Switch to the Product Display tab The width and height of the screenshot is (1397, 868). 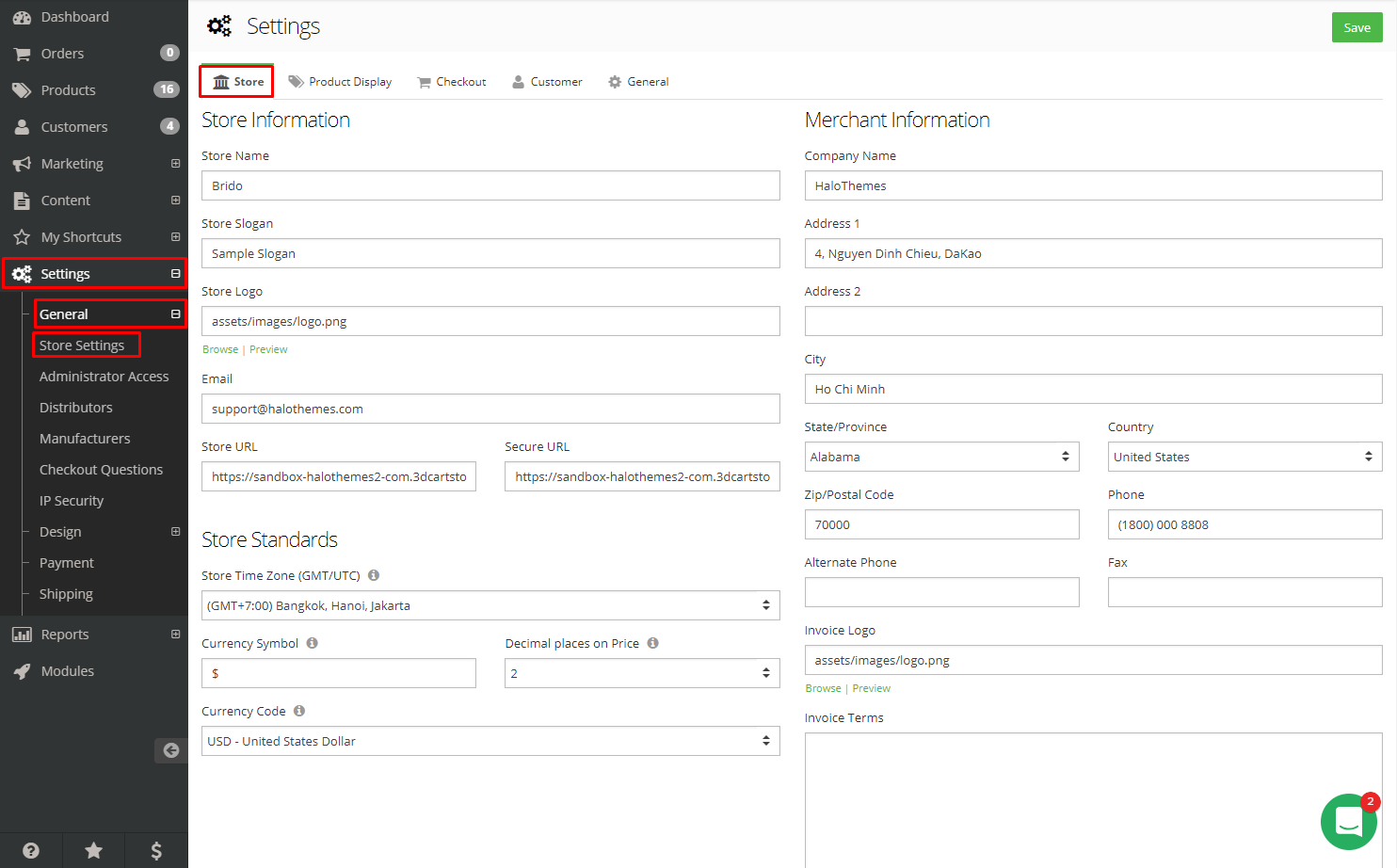click(340, 82)
